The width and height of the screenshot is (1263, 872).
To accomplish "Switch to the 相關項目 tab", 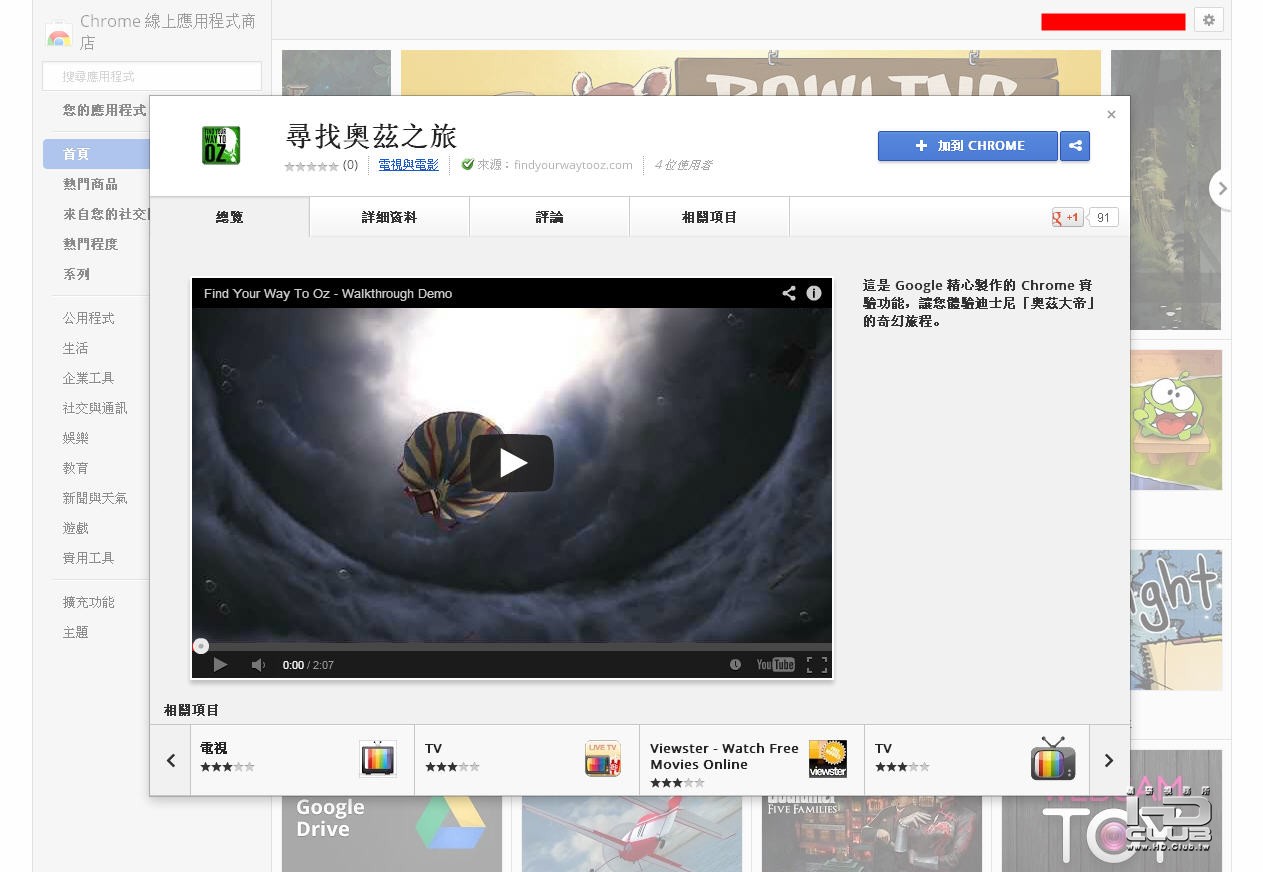I will tap(710, 217).
